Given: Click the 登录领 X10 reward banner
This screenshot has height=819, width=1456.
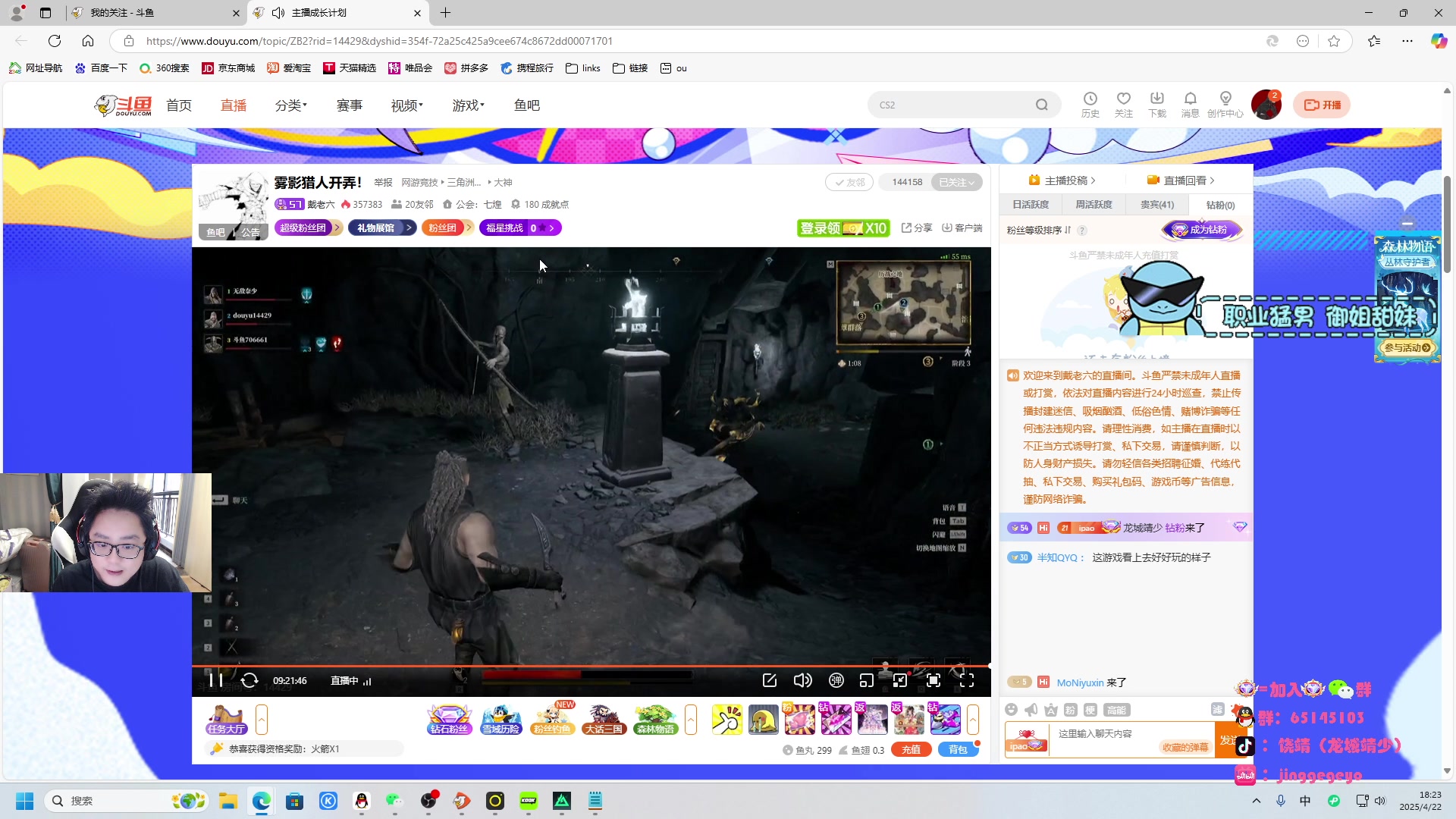Looking at the screenshot, I should click(x=843, y=228).
